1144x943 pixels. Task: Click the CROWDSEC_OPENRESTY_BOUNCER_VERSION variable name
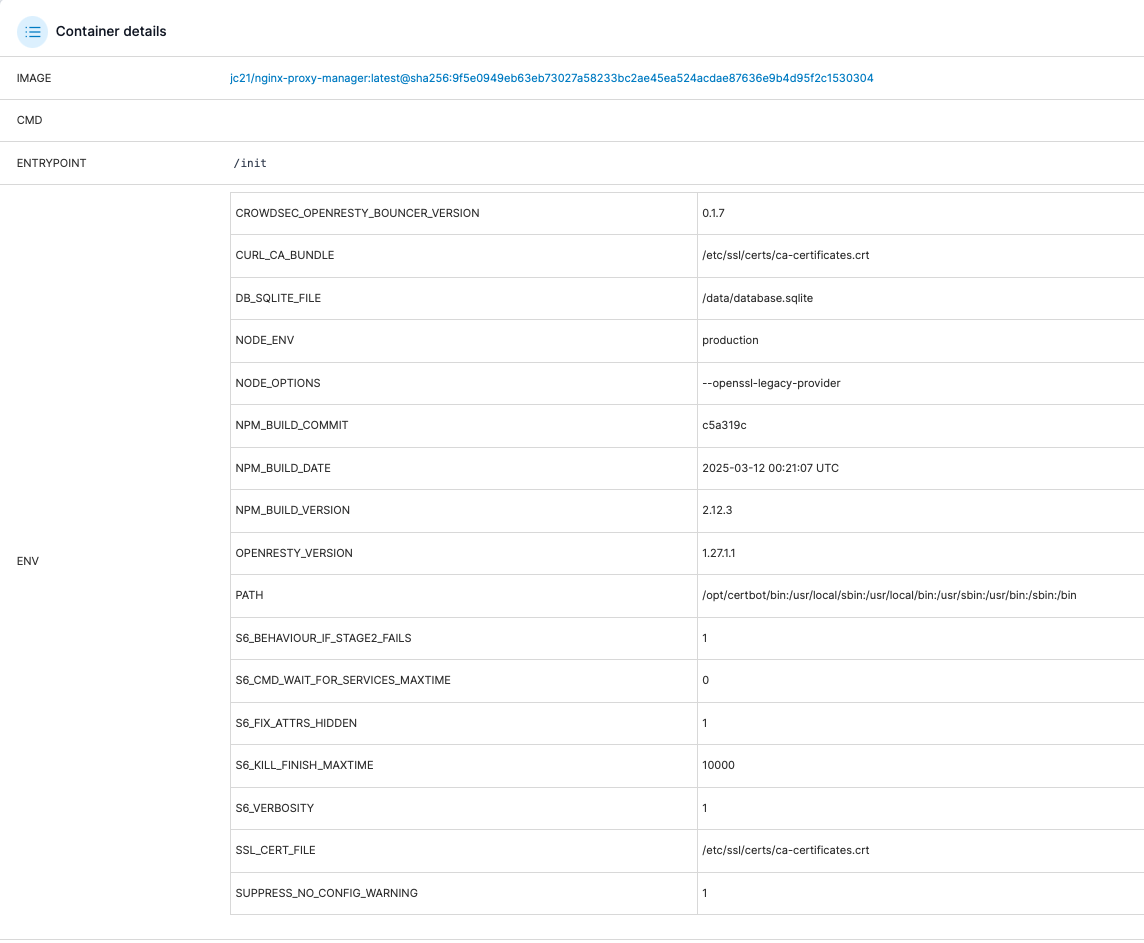357,213
